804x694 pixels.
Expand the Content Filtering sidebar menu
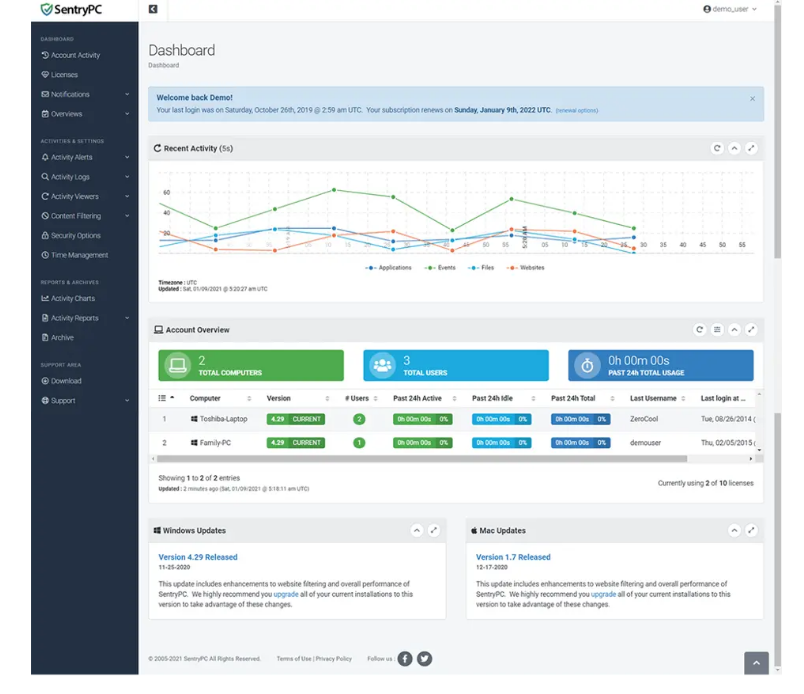[85, 216]
